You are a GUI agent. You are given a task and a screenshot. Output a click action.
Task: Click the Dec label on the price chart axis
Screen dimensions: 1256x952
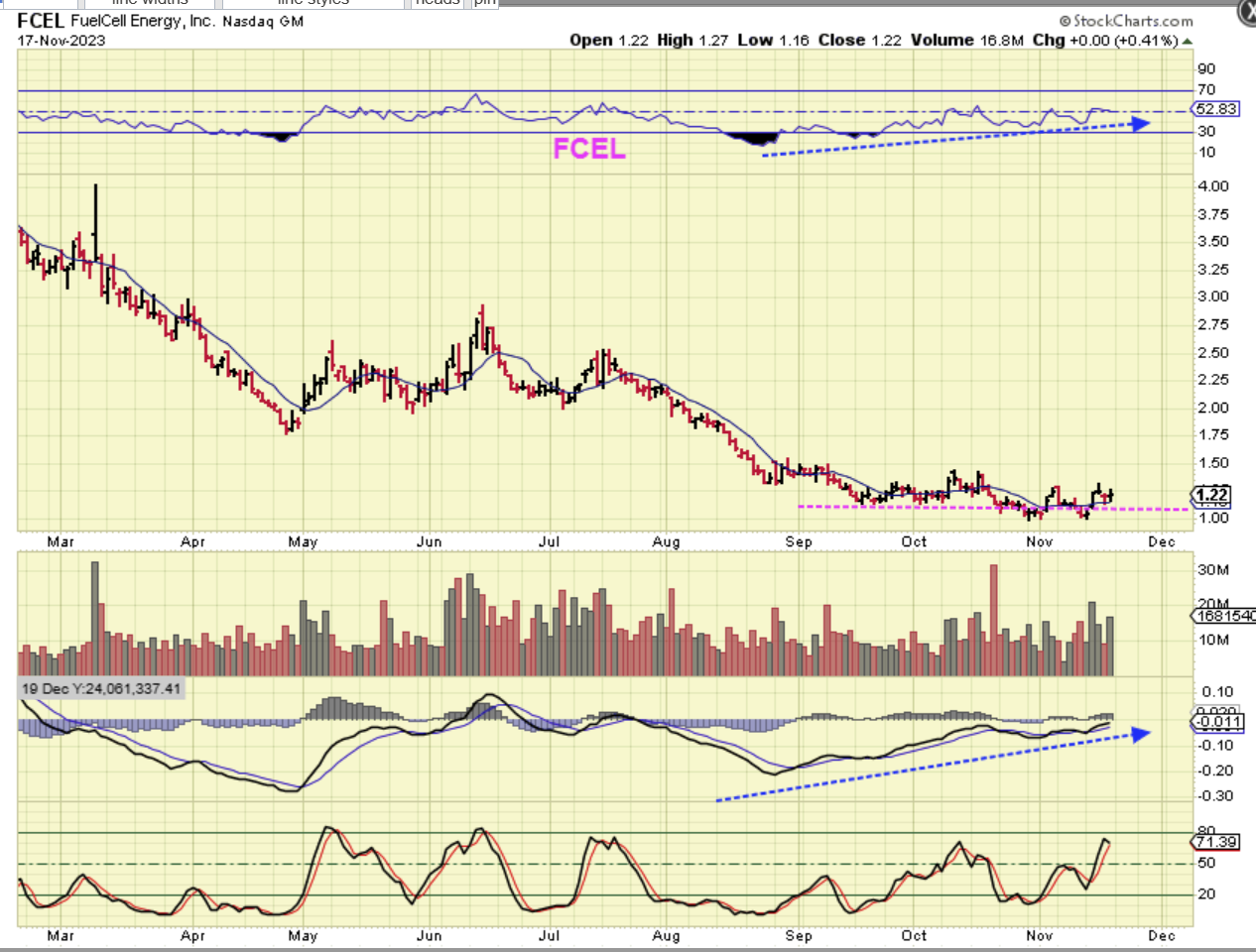1162,542
